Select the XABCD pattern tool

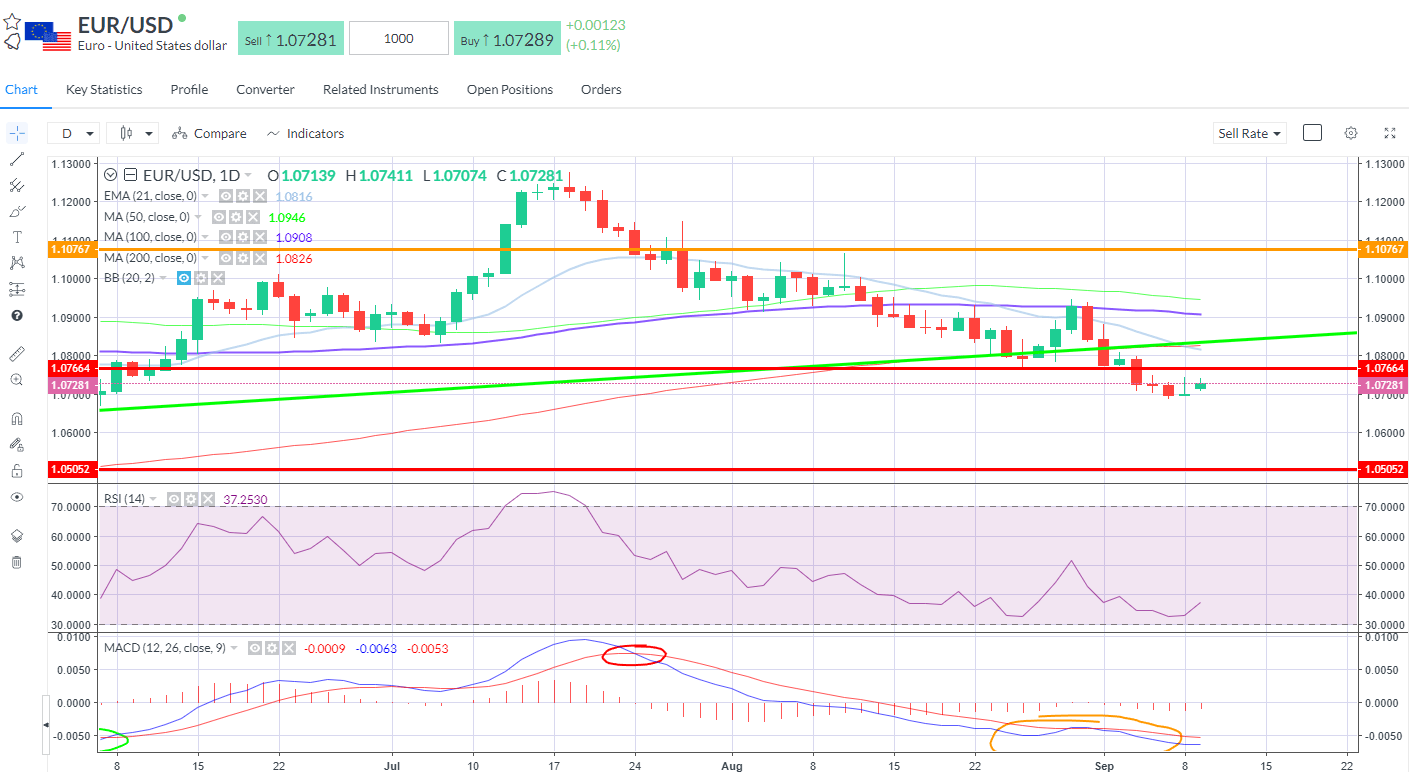[x=17, y=263]
